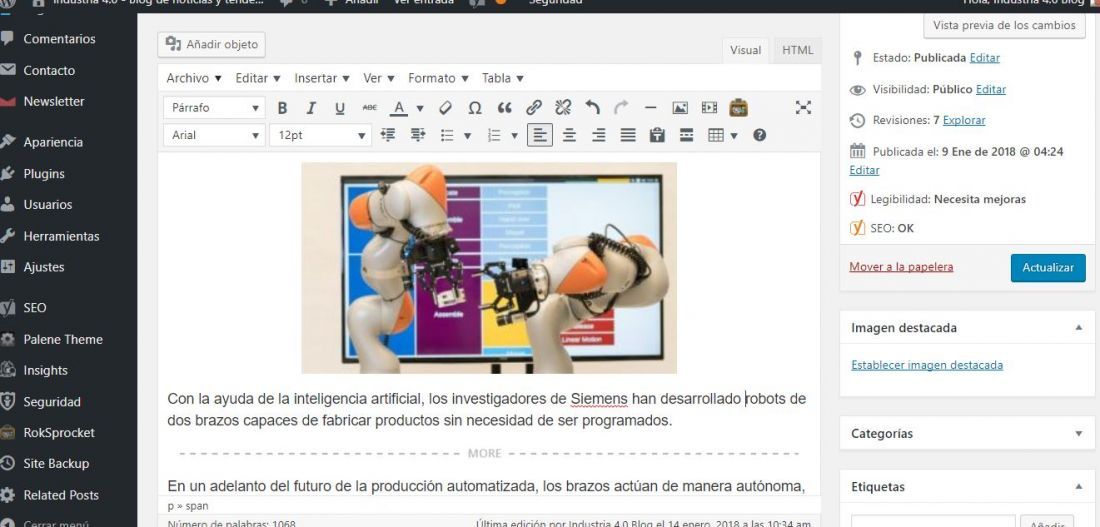Apply the current text color
The image size is (1100, 527).
coord(398,108)
